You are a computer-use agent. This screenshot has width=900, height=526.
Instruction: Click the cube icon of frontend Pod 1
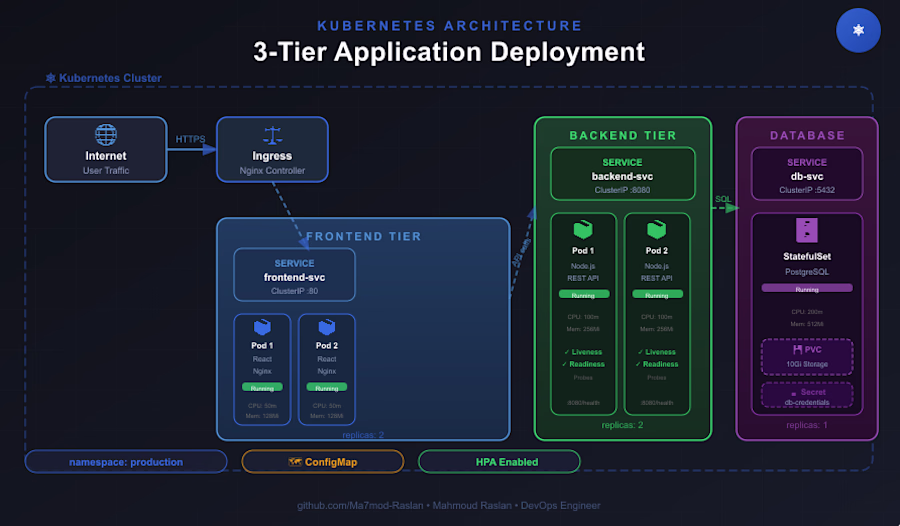pyautogui.click(x=262, y=327)
